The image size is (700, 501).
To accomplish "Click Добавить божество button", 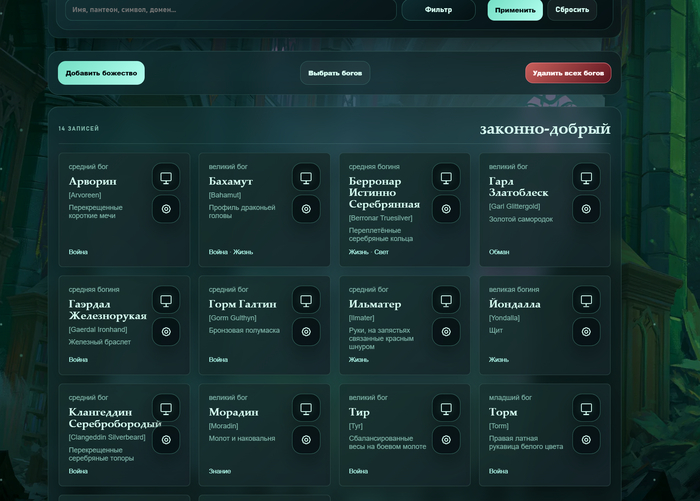I will [101, 73].
